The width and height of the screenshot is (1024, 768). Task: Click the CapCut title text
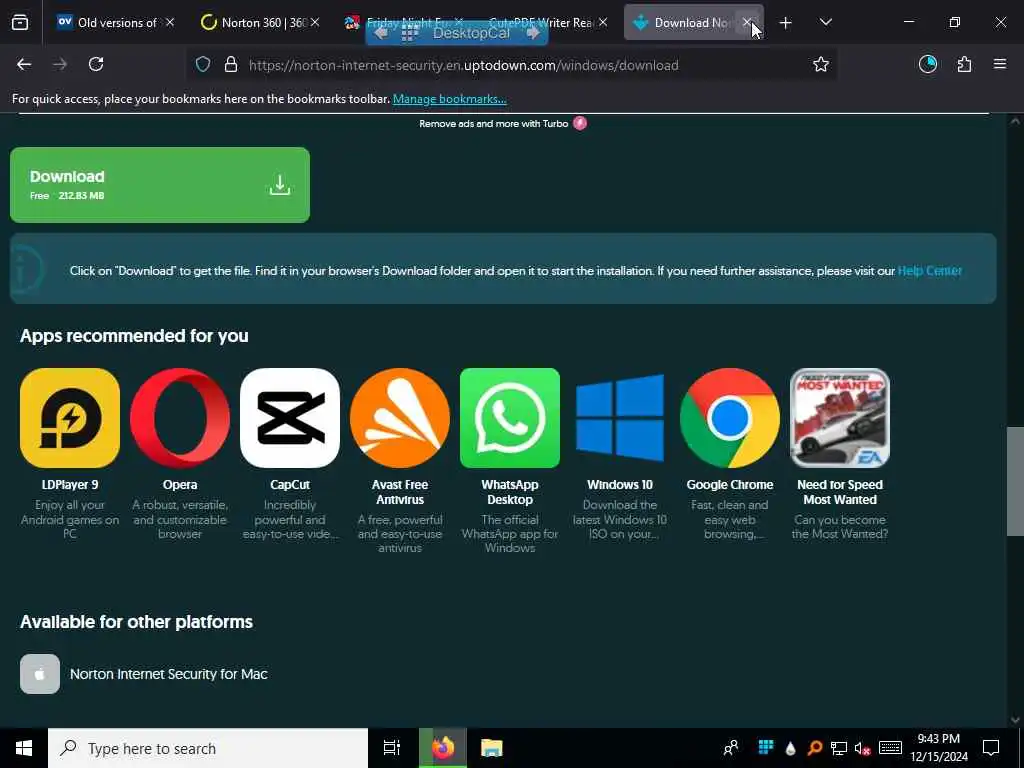pos(290,485)
